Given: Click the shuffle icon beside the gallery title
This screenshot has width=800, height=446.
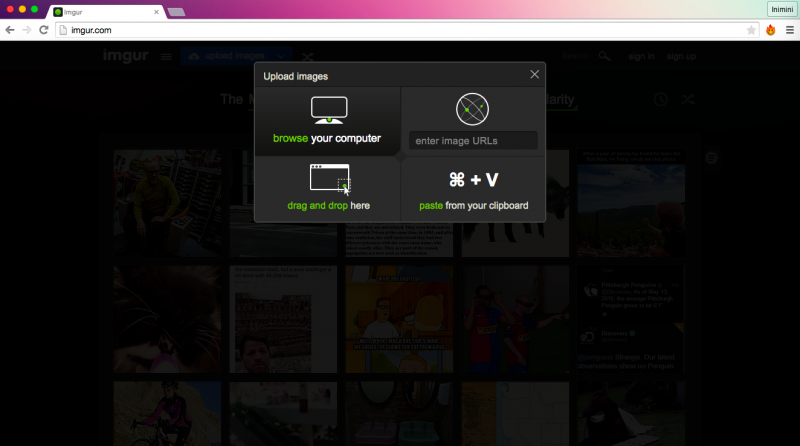Looking at the screenshot, I should (x=688, y=99).
